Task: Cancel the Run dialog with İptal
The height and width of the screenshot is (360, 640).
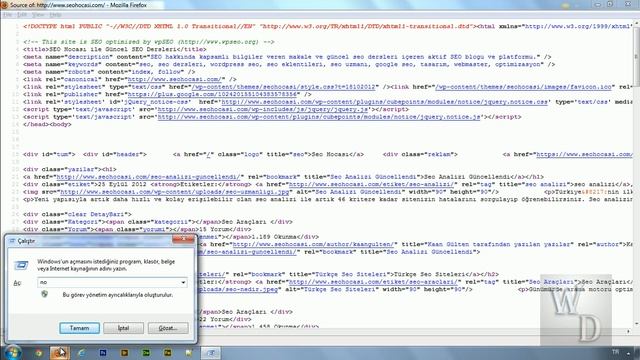Action: [x=123, y=328]
